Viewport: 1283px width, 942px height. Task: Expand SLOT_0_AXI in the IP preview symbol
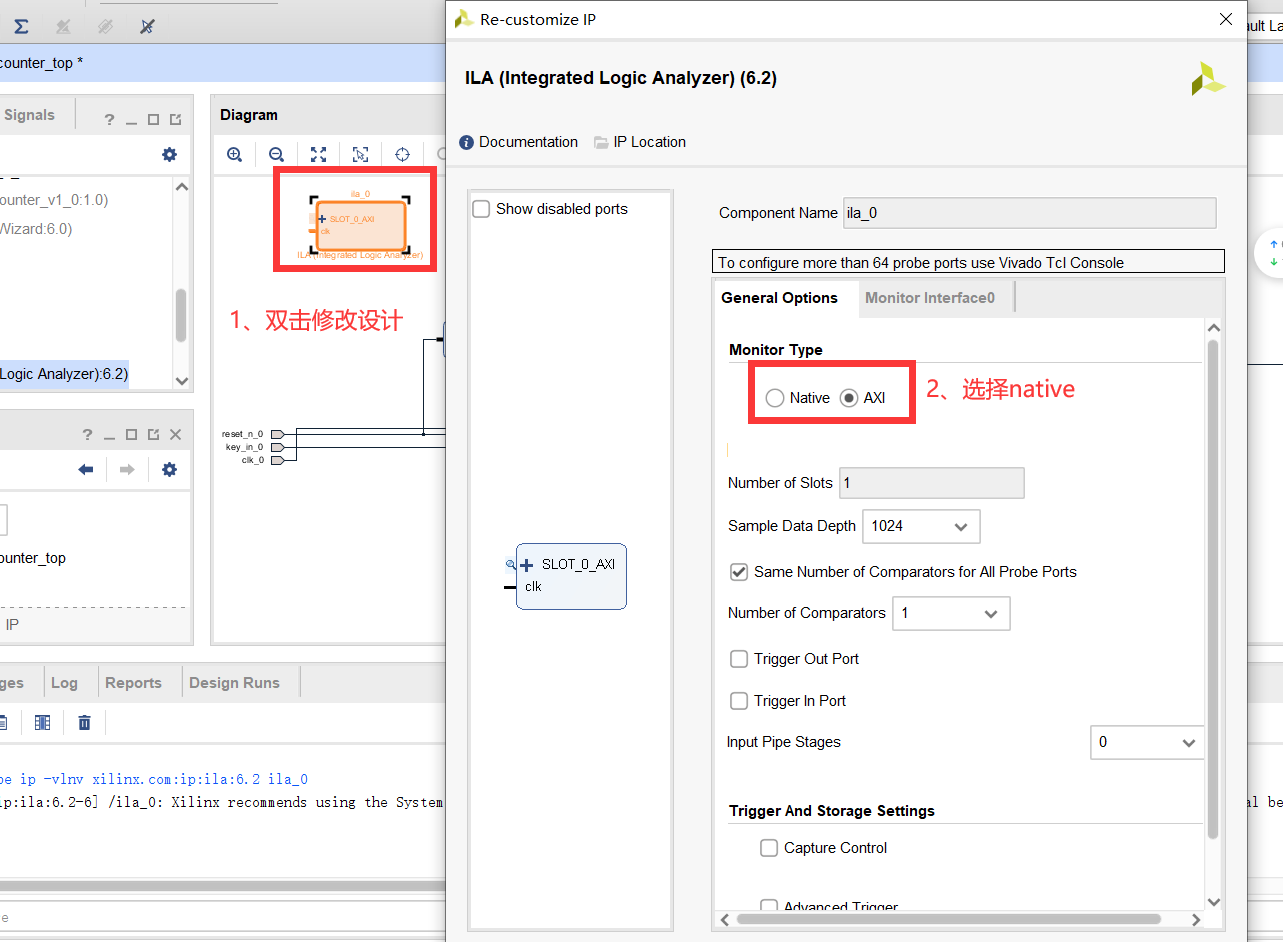click(x=527, y=565)
